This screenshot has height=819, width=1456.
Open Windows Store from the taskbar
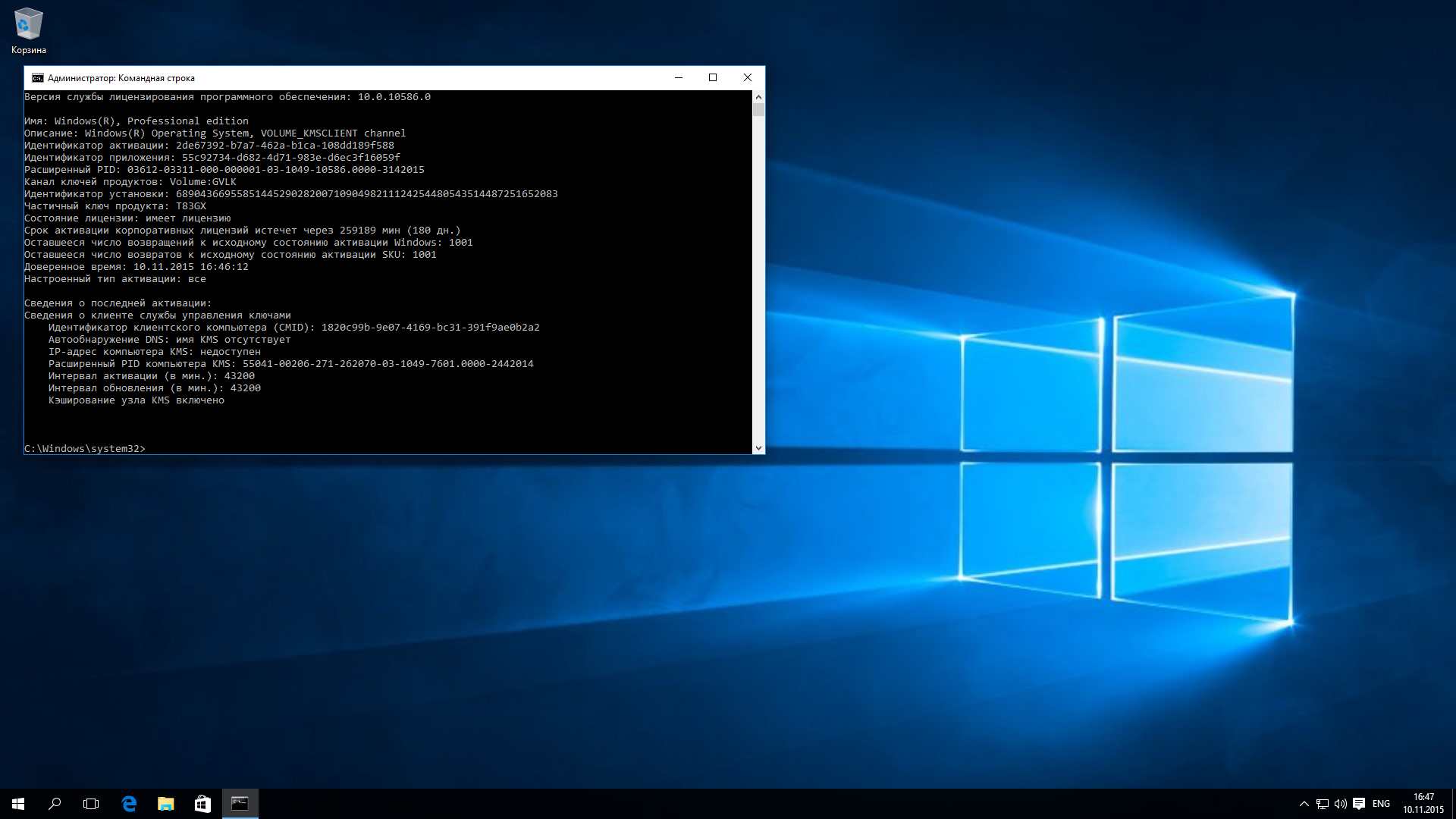pyautogui.click(x=202, y=804)
